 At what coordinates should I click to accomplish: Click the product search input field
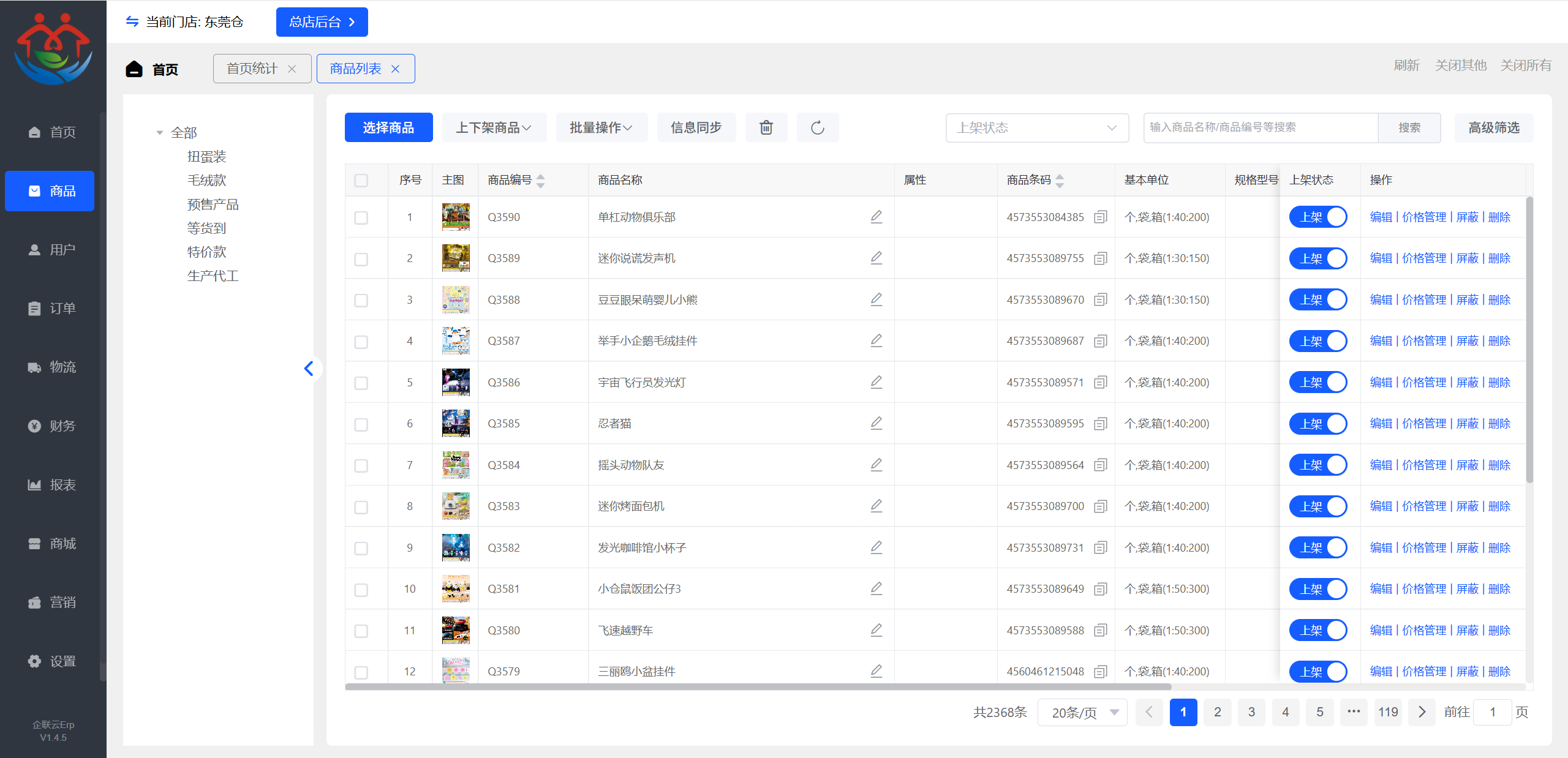(1260, 127)
